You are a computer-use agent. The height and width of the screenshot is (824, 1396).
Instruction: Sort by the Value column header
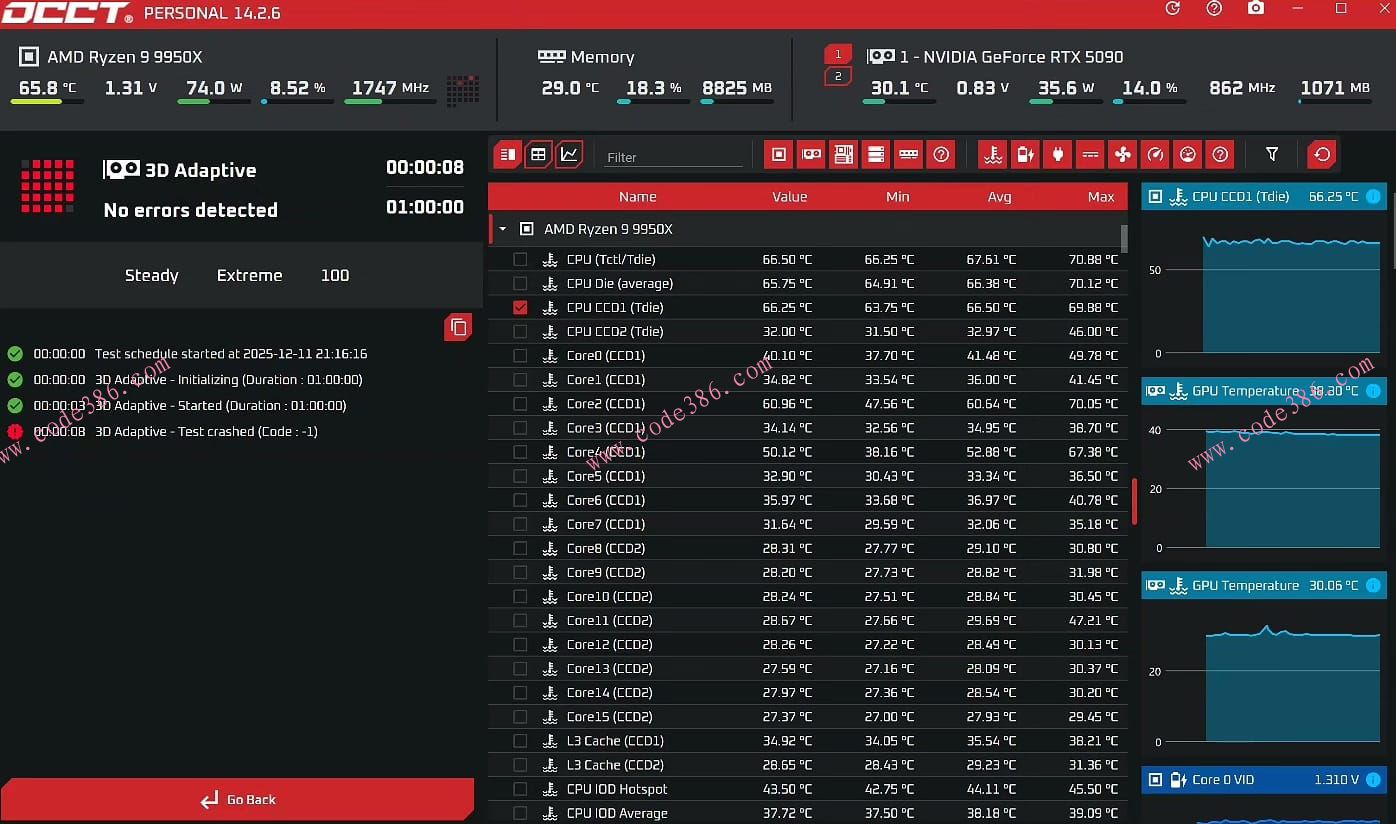(789, 197)
